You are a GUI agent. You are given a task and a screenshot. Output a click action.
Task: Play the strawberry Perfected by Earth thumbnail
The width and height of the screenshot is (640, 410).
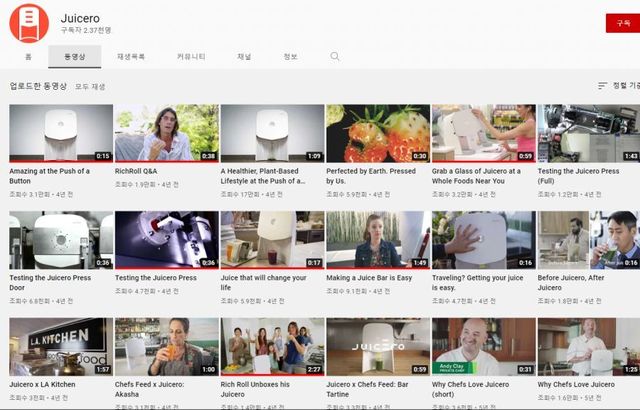click(x=378, y=133)
